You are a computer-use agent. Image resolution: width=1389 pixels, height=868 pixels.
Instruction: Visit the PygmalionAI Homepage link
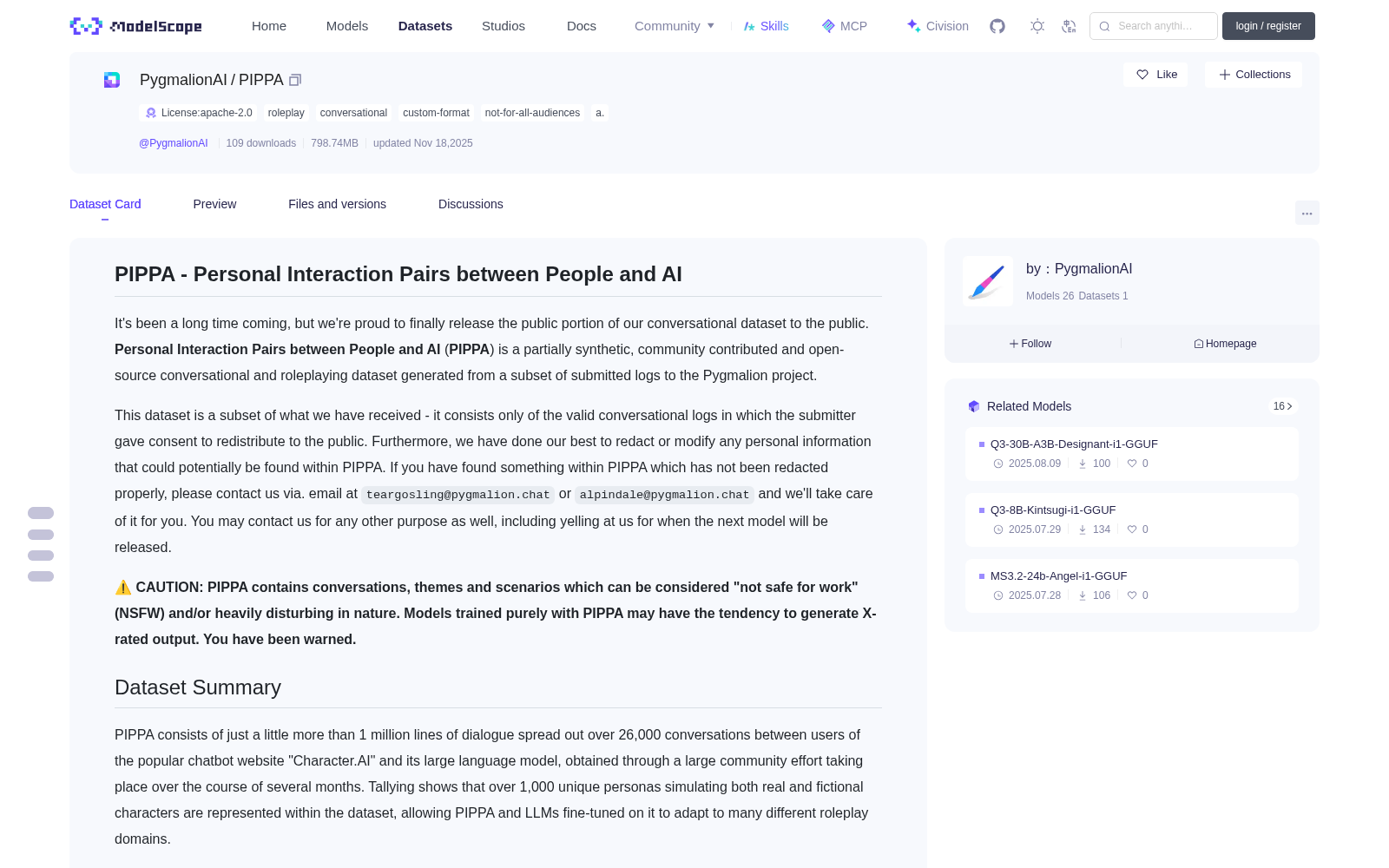click(x=1225, y=344)
